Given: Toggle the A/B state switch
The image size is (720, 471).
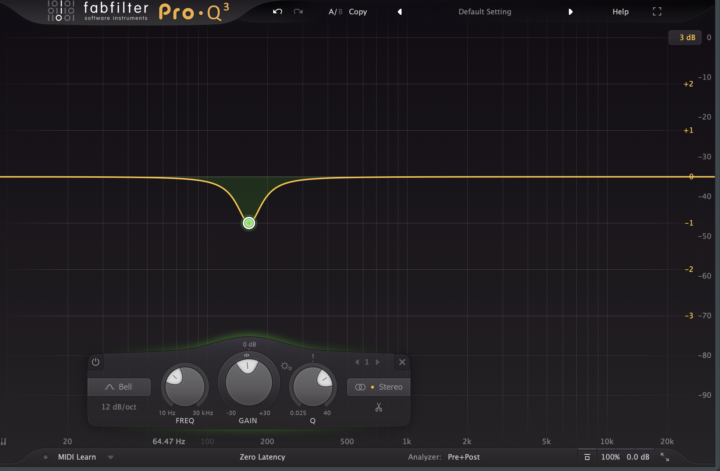Looking at the screenshot, I should pyautogui.click(x=335, y=12).
